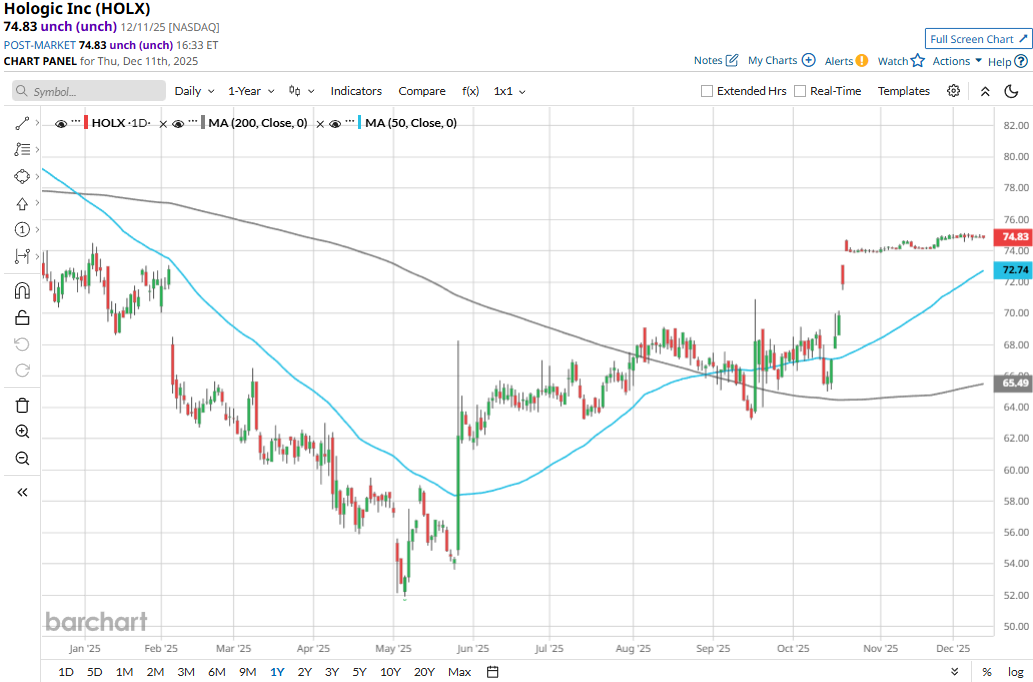Select the measure range tool
Screen dimensions: 1033x682
[x=22, y=256]
